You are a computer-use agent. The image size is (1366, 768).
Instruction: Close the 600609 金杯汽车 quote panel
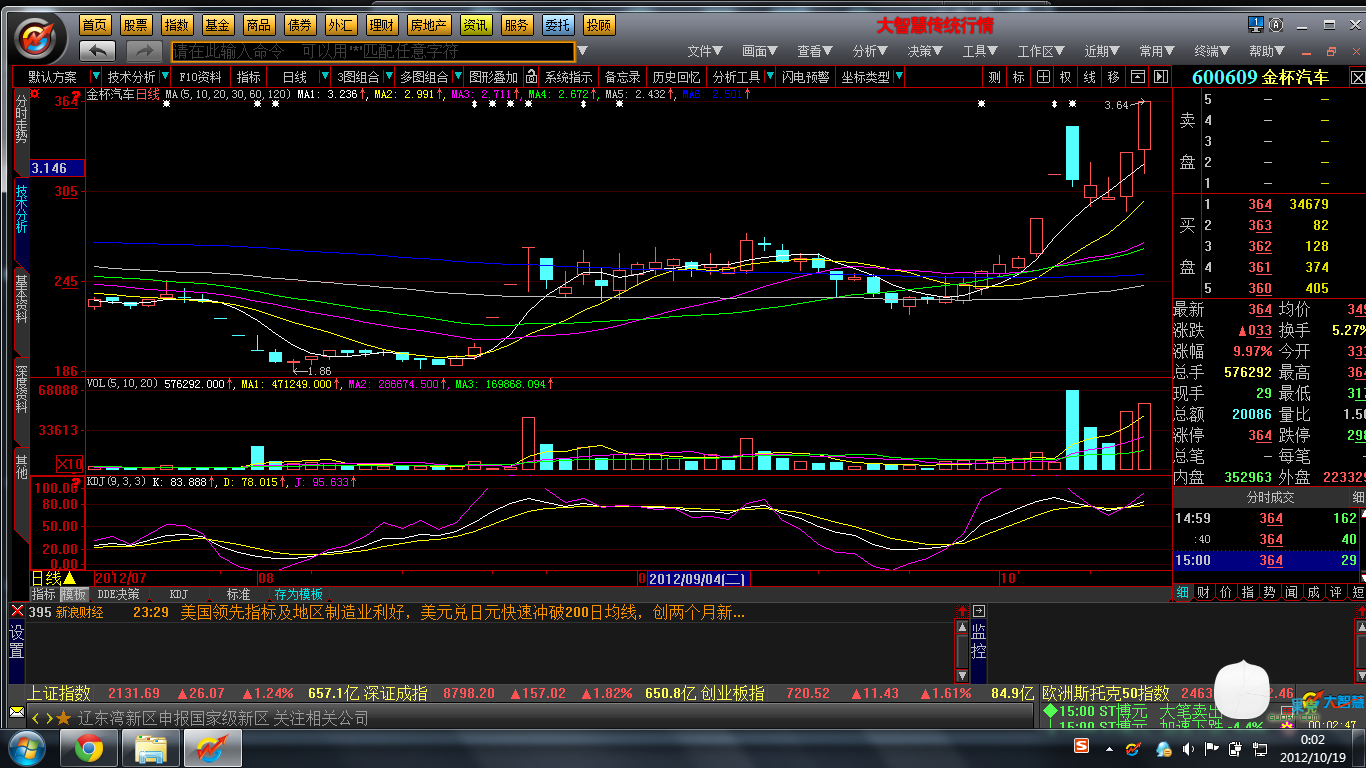click(x=1357, y=76)
